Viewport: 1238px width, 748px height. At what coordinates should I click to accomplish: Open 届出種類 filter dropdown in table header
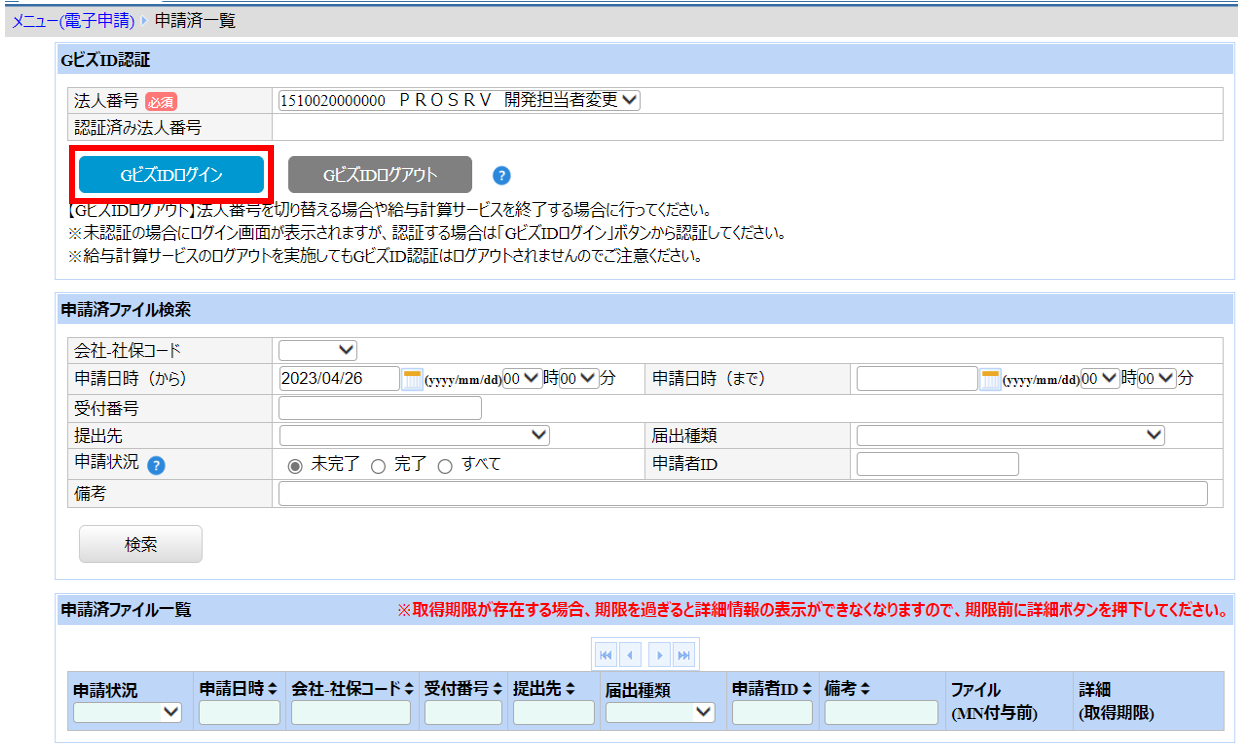[x=660, y=712]
